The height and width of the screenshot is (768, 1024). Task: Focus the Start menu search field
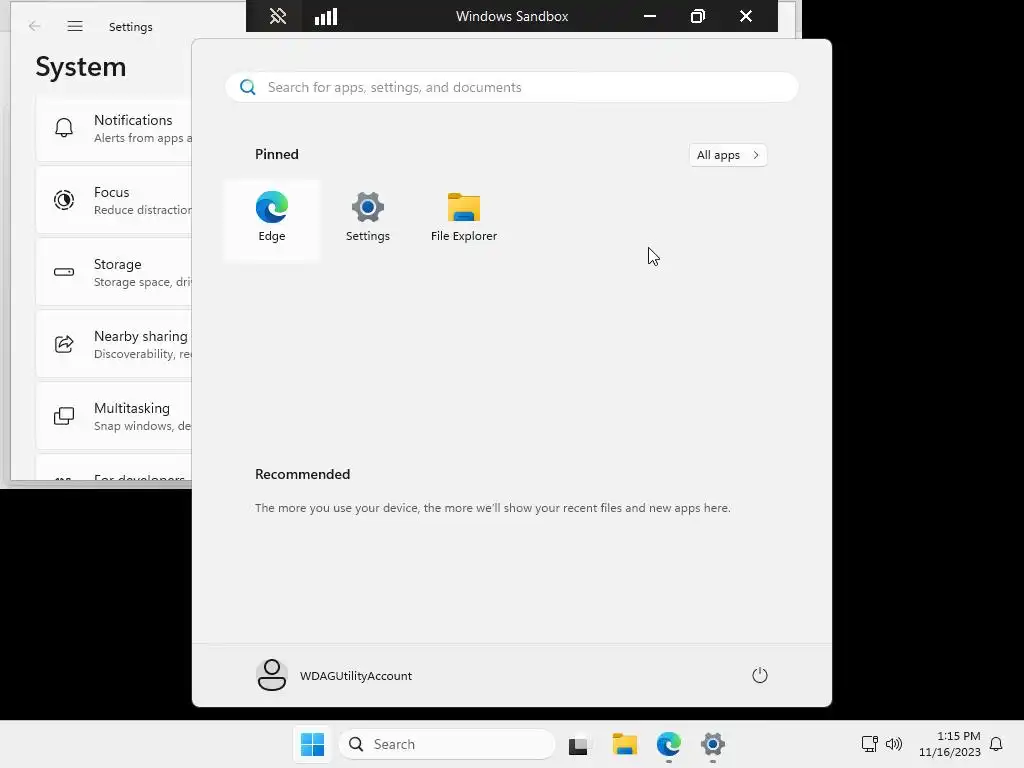point(512,88)
